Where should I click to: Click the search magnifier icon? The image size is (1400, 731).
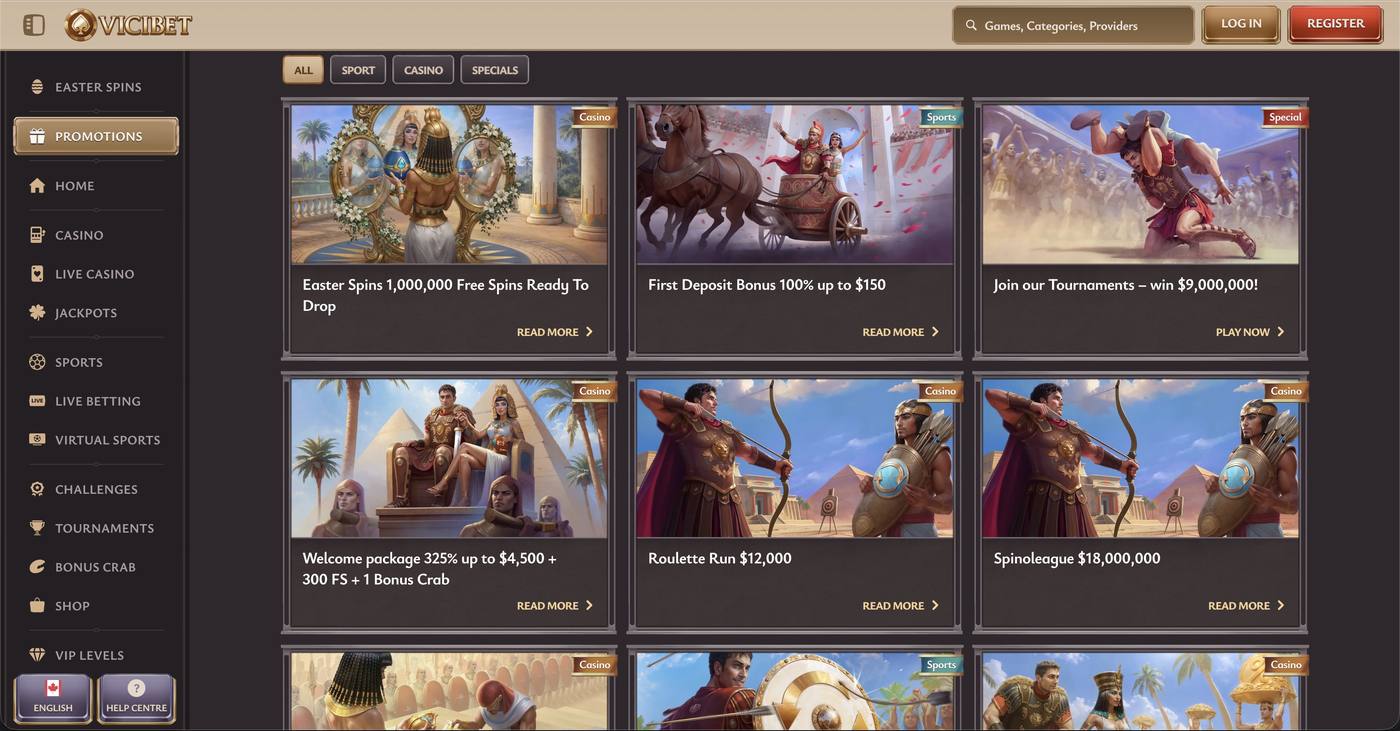pyautogui.click(x=970, y=25)
